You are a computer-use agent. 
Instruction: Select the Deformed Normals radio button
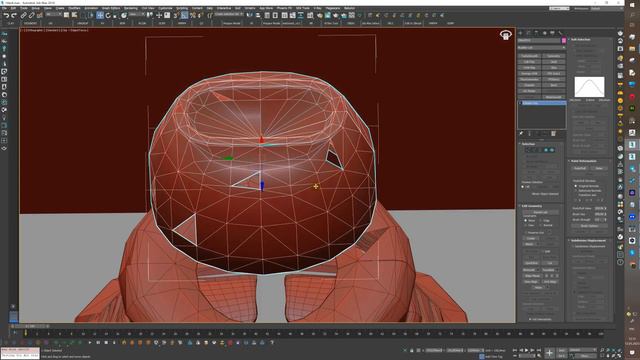576,191
